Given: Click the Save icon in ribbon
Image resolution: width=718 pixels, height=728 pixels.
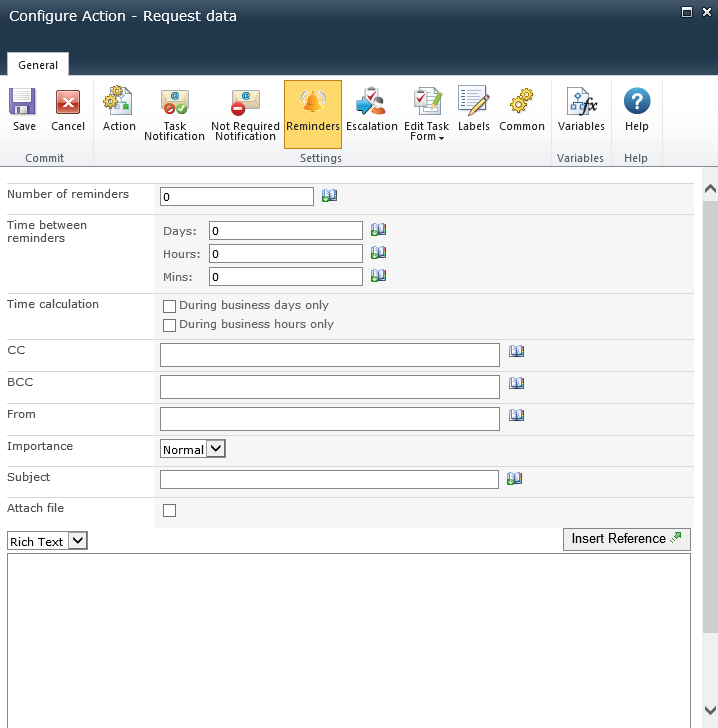Looking at the screenshot, I should pos(24,111).
